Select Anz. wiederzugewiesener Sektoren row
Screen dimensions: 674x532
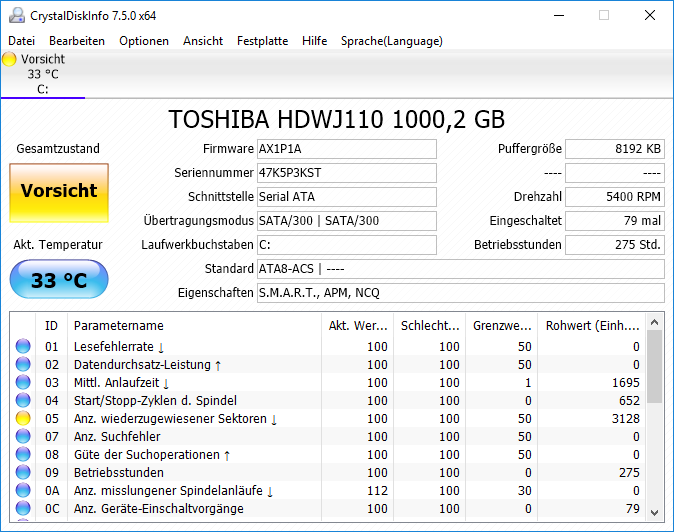pyautogui.click(x=328, y=419)
